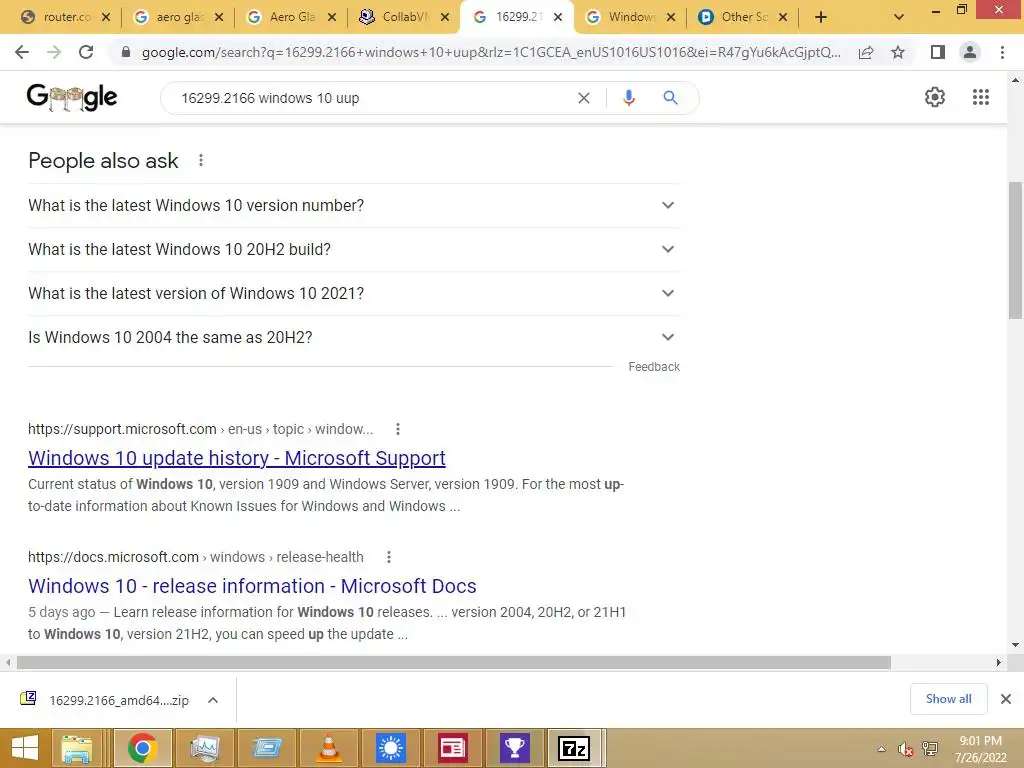Click the forward navigation arrow
Viewport: 1024px width, 768px height.
[x=54, y=52]
